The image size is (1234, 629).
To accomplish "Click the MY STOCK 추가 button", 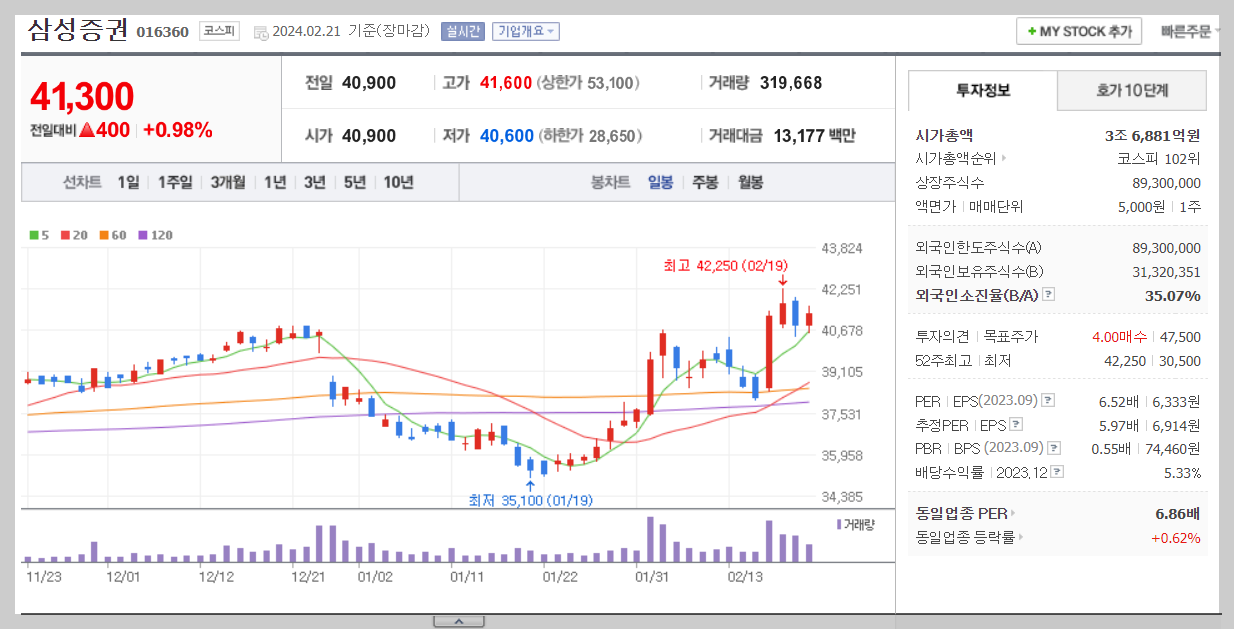I will point(1079,31).
